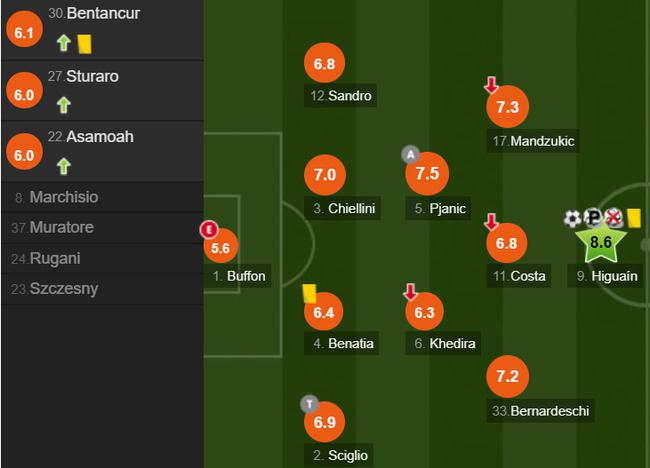The width and height of the screenshot is (650, 468).
Task: Click Bentancur's green substituted-on arrow
Action: point(63,43)
